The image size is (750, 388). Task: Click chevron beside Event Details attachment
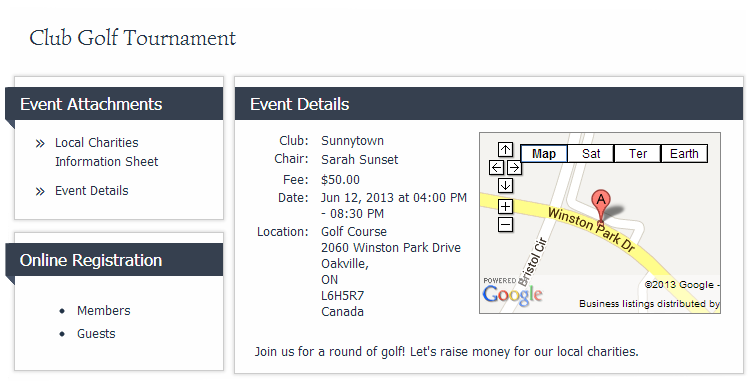(40, 192)
